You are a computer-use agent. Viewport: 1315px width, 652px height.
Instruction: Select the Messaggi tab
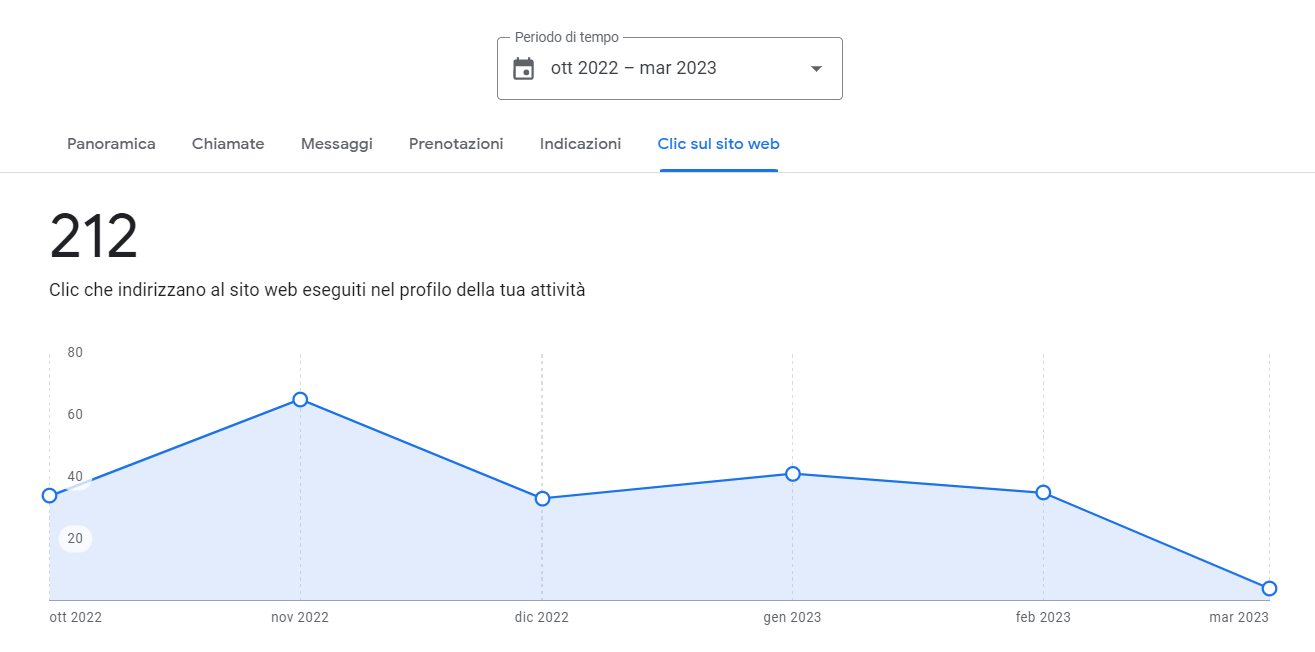pos(336,144)
